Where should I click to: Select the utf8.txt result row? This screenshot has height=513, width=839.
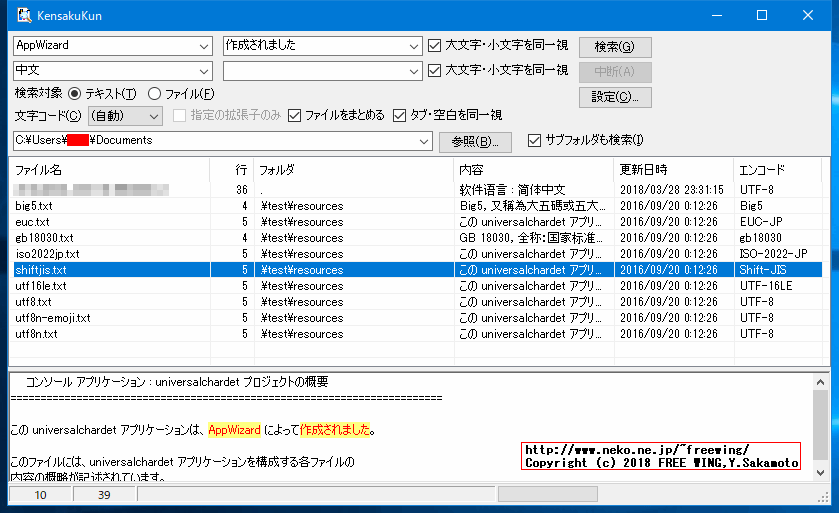point(417,302)
